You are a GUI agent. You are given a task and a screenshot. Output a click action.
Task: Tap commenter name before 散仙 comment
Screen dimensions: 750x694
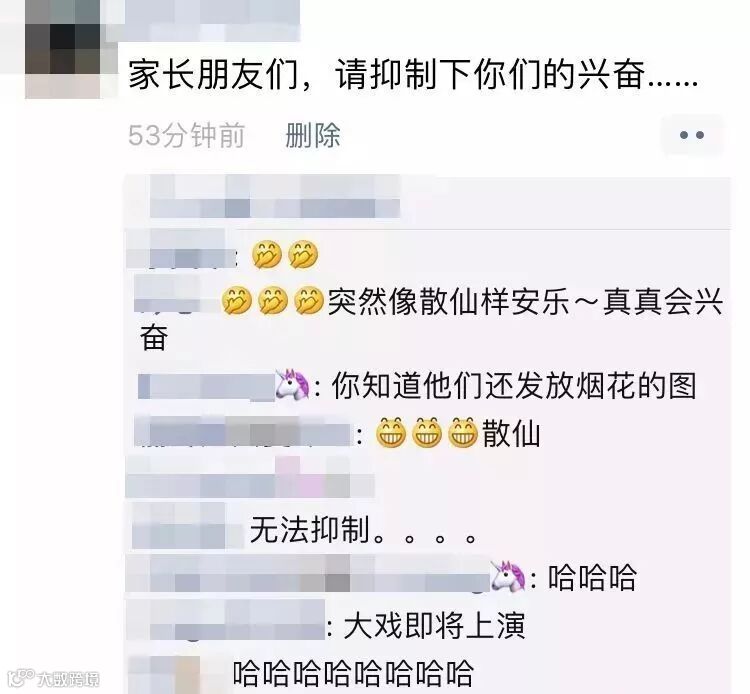[243, 431]
